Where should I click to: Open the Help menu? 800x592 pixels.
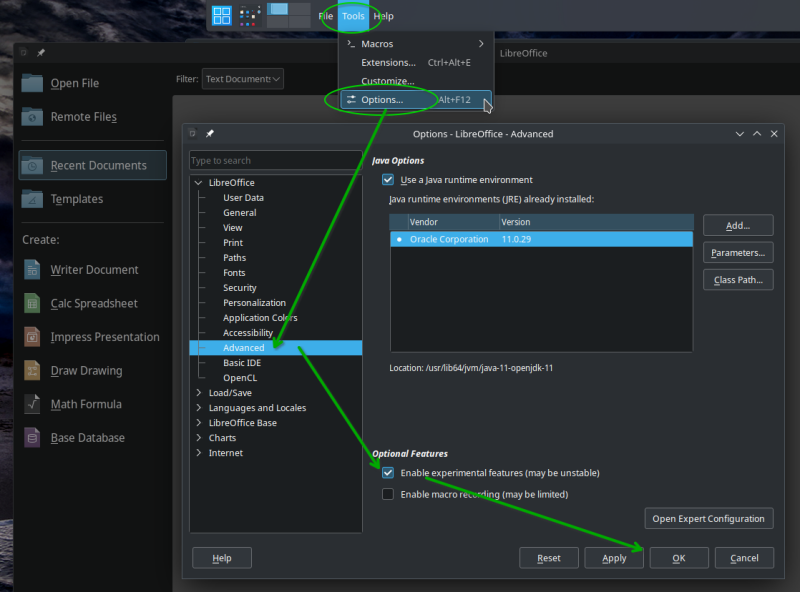383,16
